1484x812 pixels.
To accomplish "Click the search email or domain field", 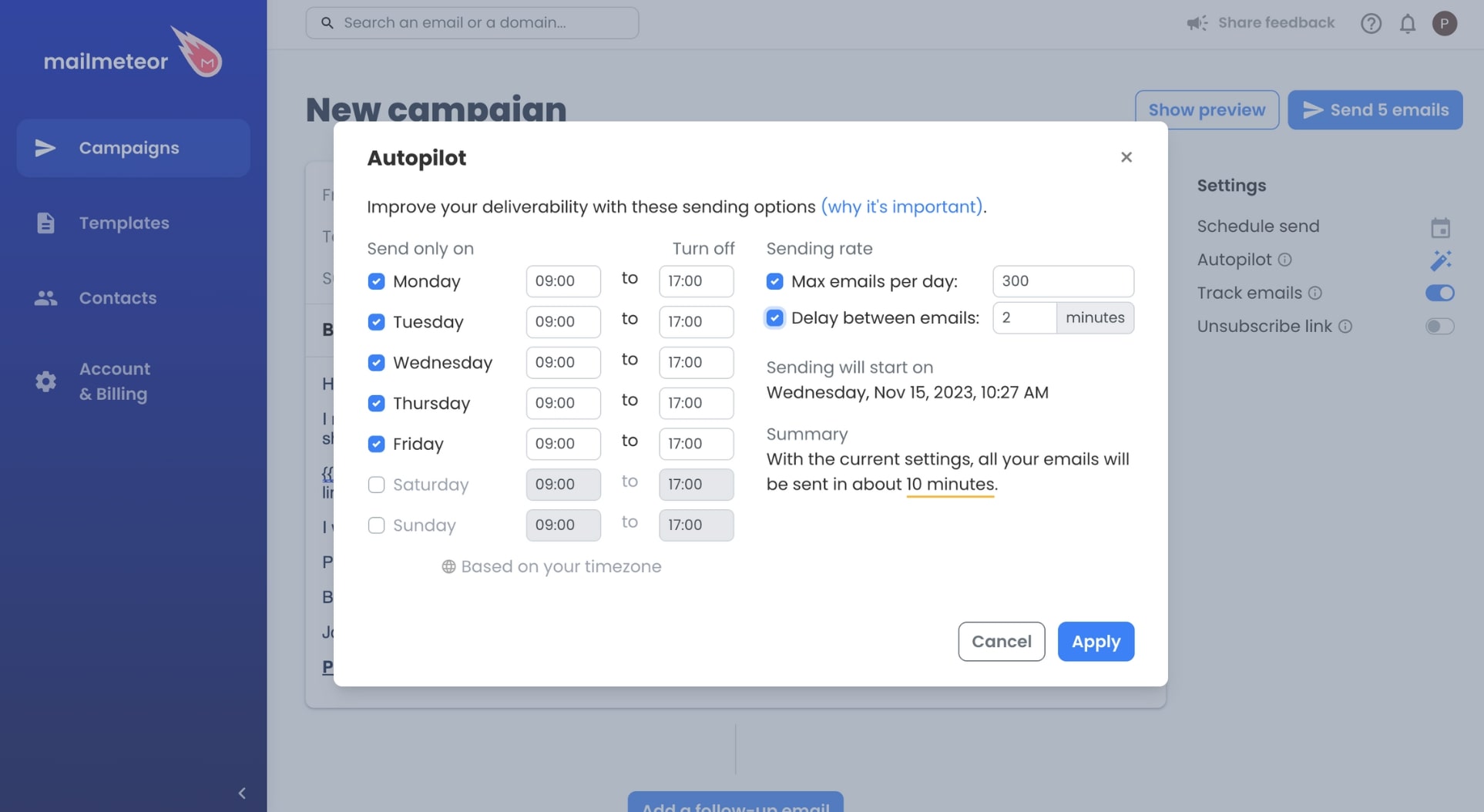I will click(472, 23).
